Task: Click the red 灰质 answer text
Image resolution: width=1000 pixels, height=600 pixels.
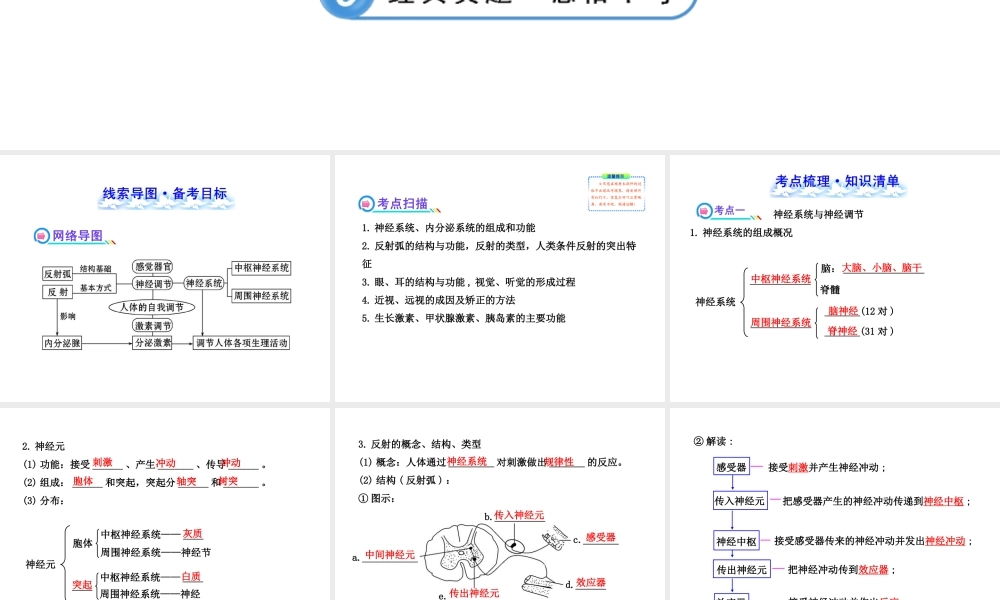Action: pos(192,534)
